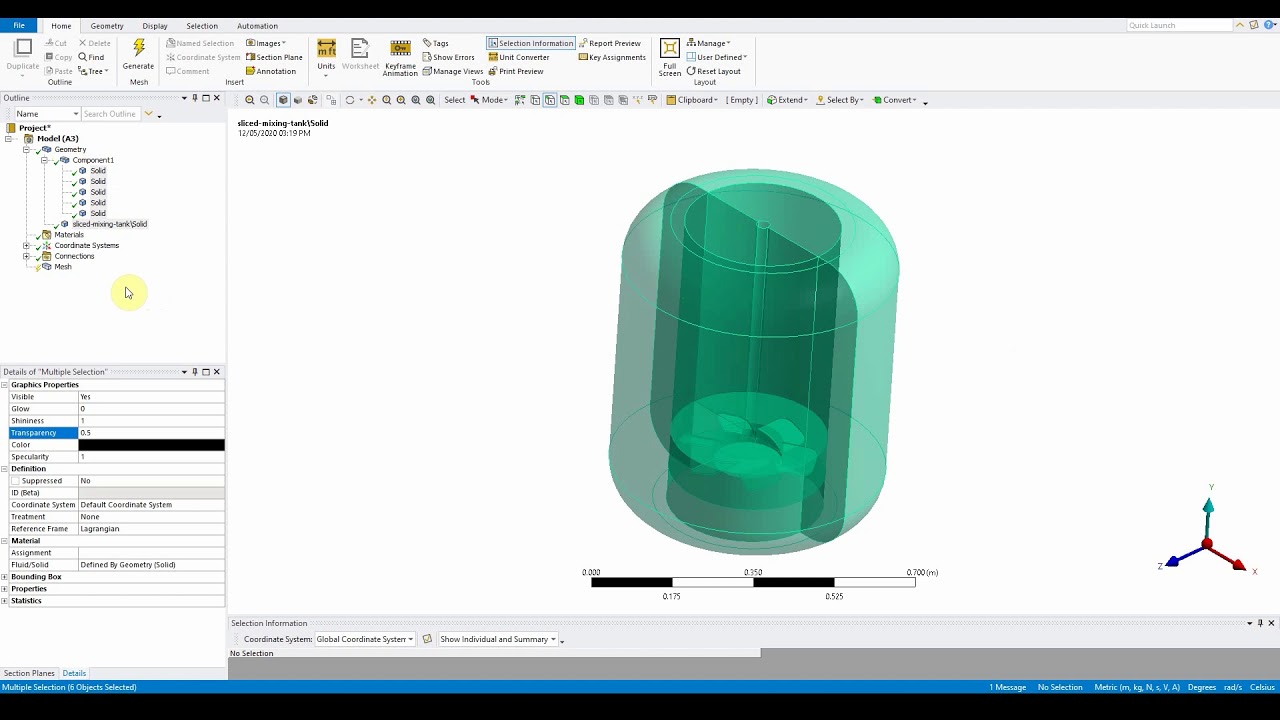This screenshot has width=1280, height=720.
Task: Open Print Preview
Action: (x=516, y=71)
